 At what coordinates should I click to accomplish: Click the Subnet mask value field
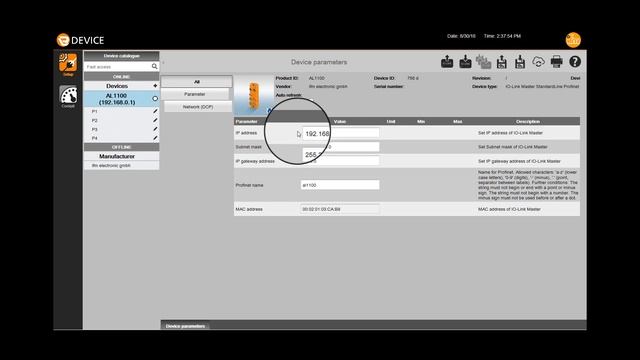[340, 147]
